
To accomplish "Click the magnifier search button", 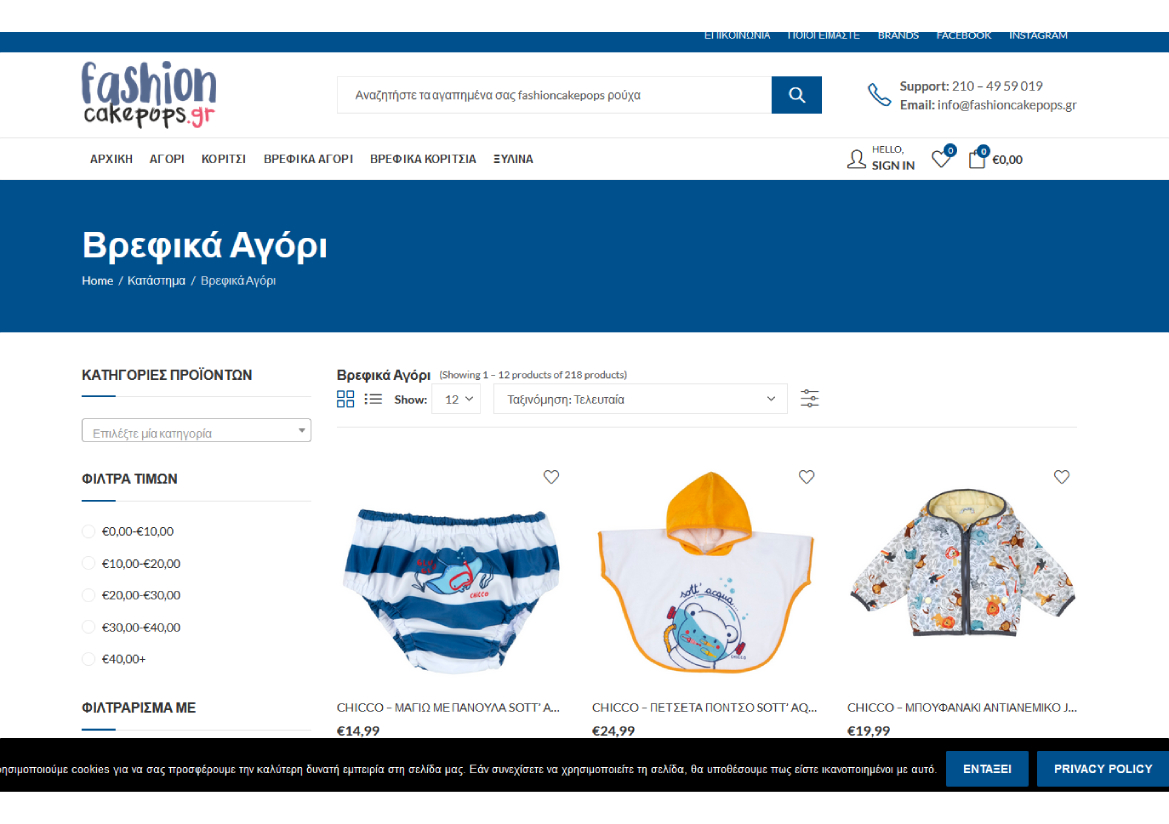I will (x=796, y=95).
